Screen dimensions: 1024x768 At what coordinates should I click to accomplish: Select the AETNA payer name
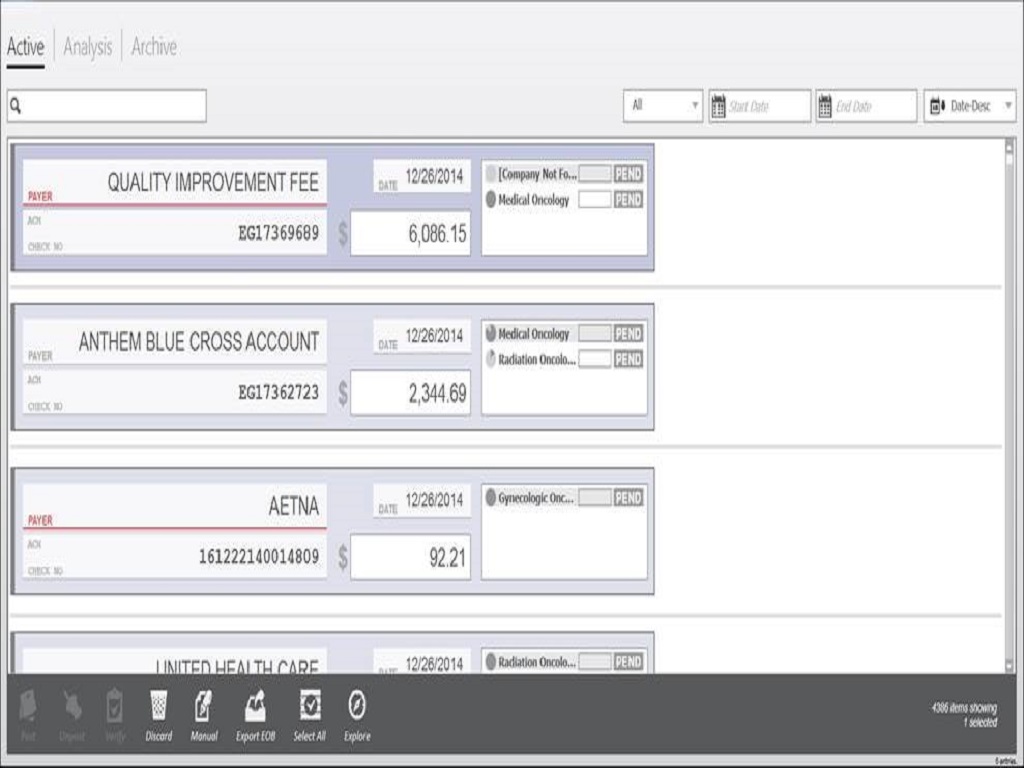click(294, 506)
